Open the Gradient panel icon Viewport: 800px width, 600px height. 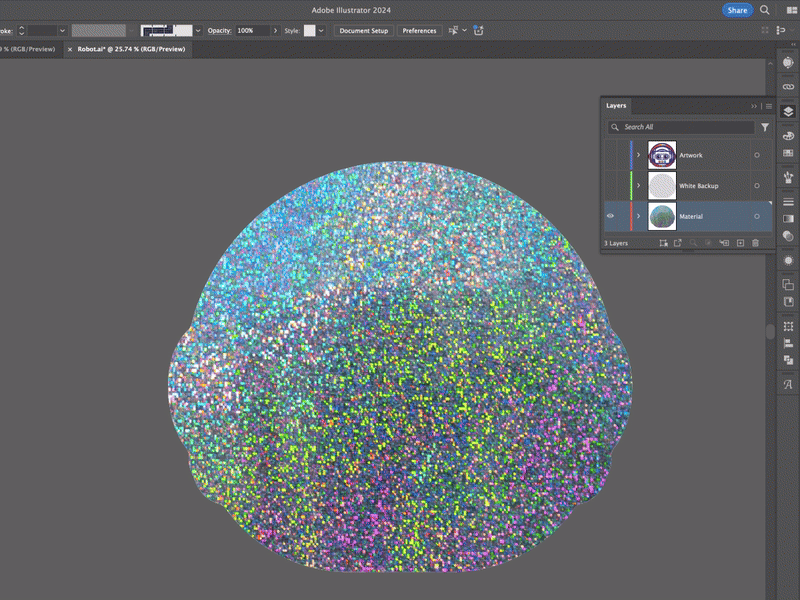(x=788, y=219)
